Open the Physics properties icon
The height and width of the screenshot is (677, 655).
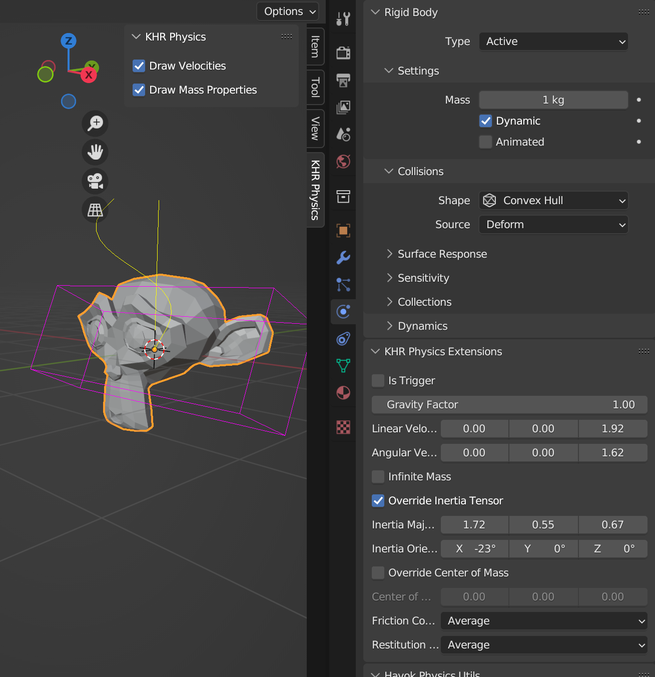point(343,311)
